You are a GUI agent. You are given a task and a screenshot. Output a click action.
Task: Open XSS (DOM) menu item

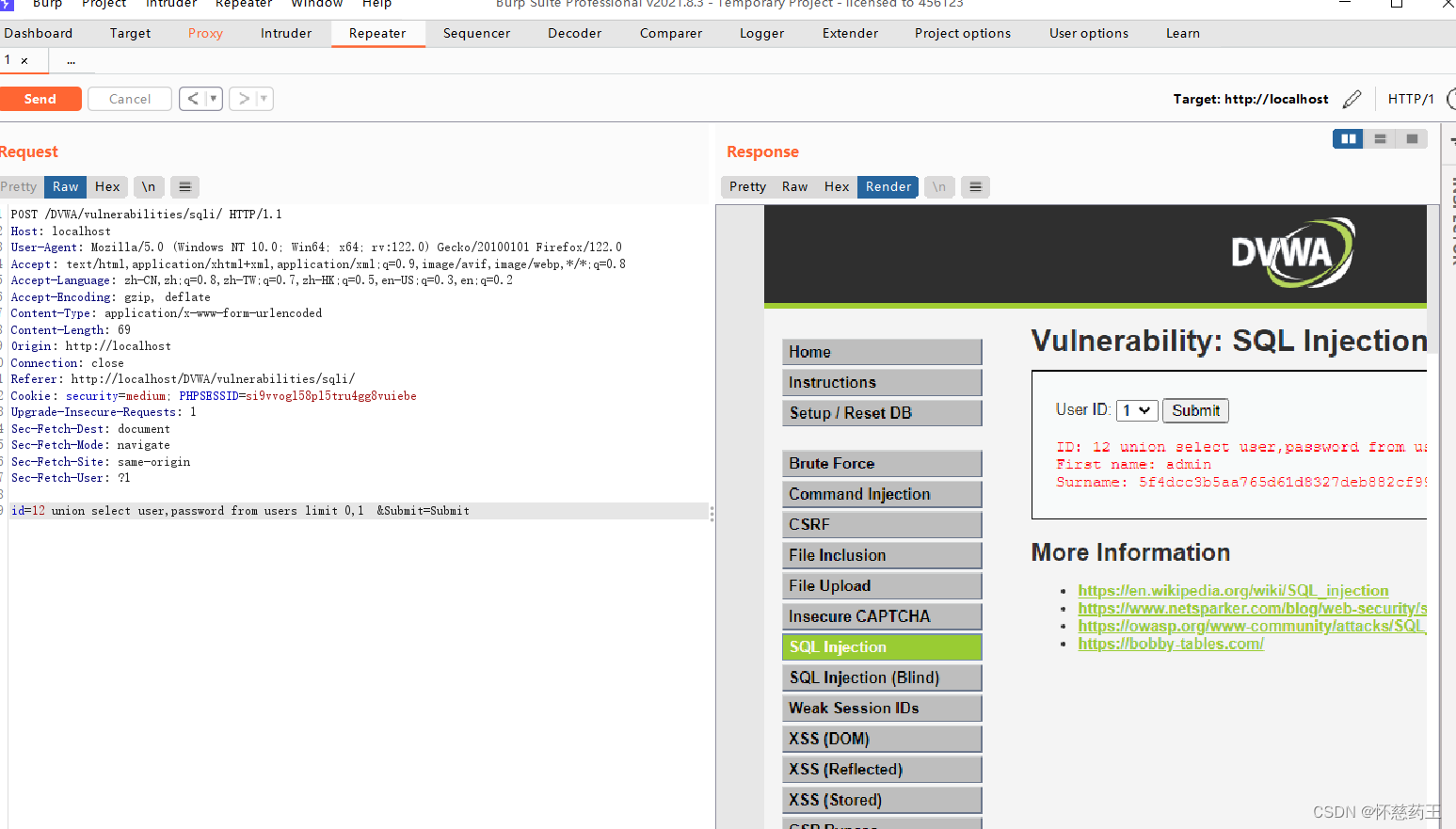[x=882, y=739]
